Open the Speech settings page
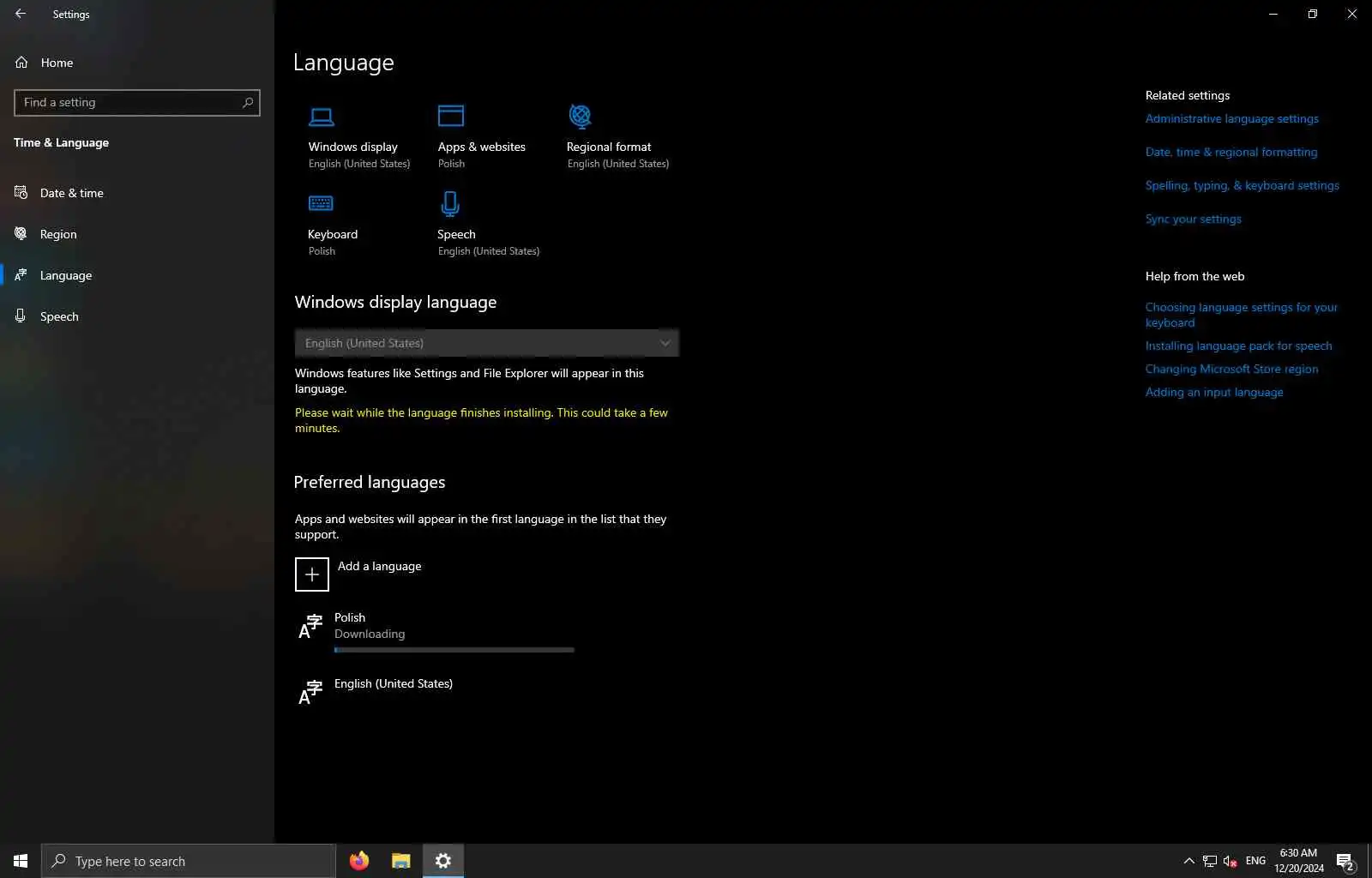 tap(137, 316)
